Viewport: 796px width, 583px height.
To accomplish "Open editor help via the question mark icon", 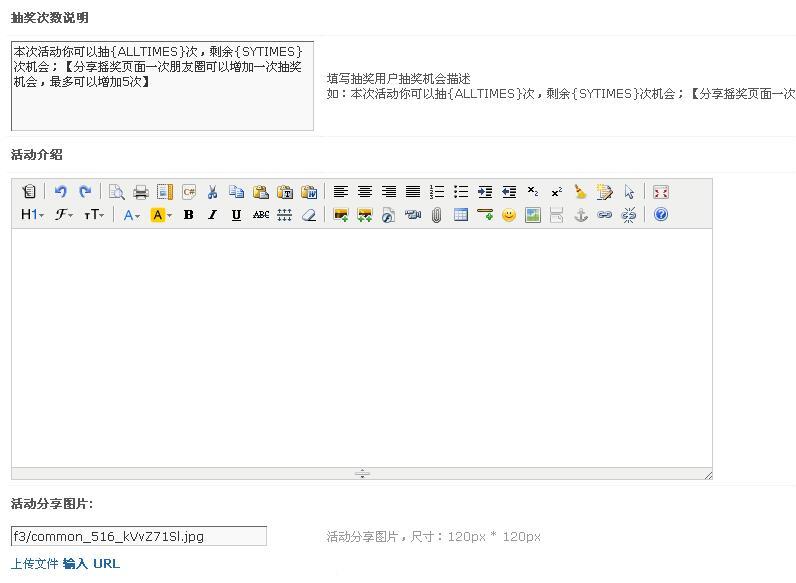I will click(x=661, y=215).
